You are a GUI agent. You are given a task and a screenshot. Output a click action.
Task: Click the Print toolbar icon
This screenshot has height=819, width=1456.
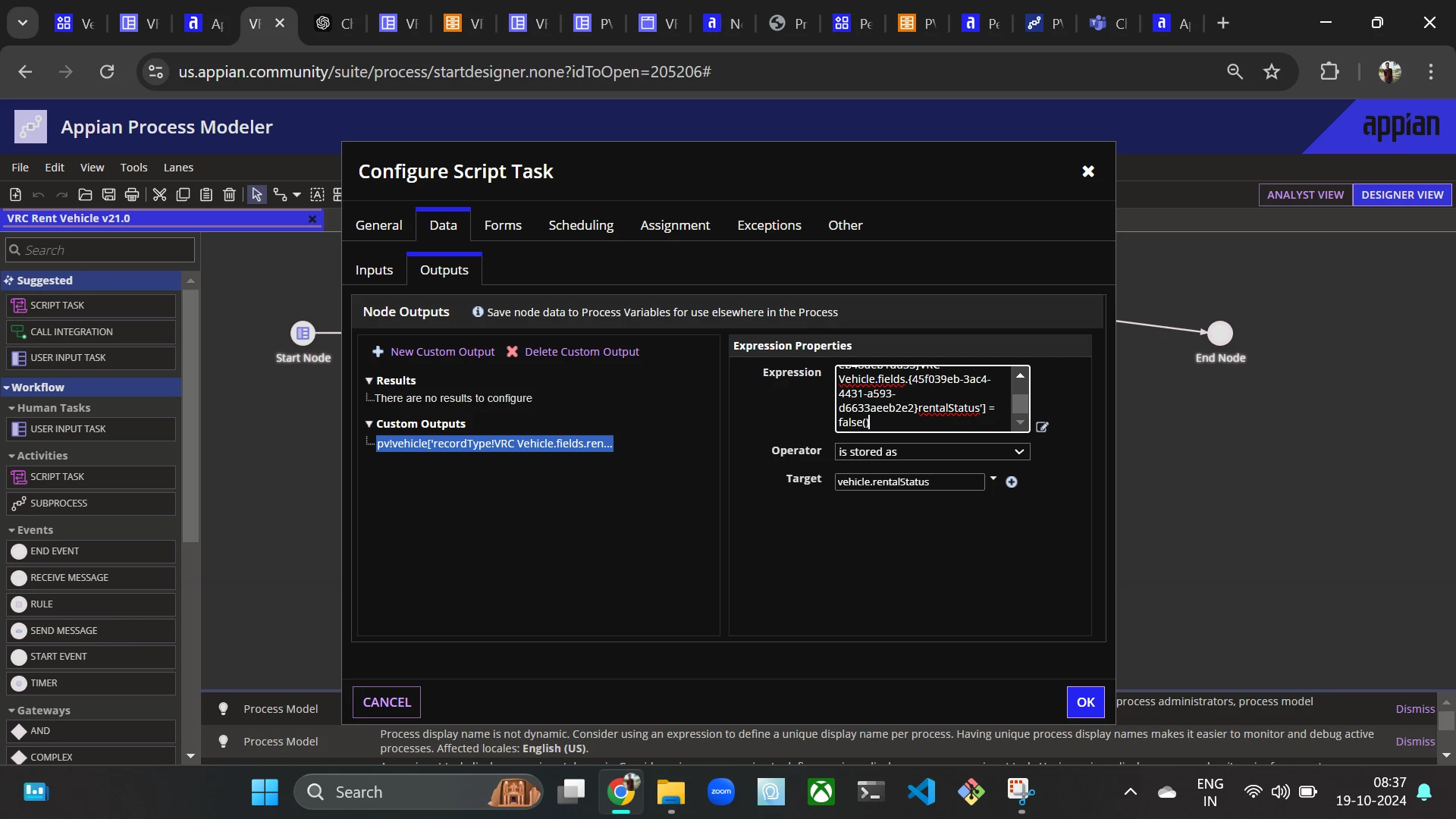(132, 195)
